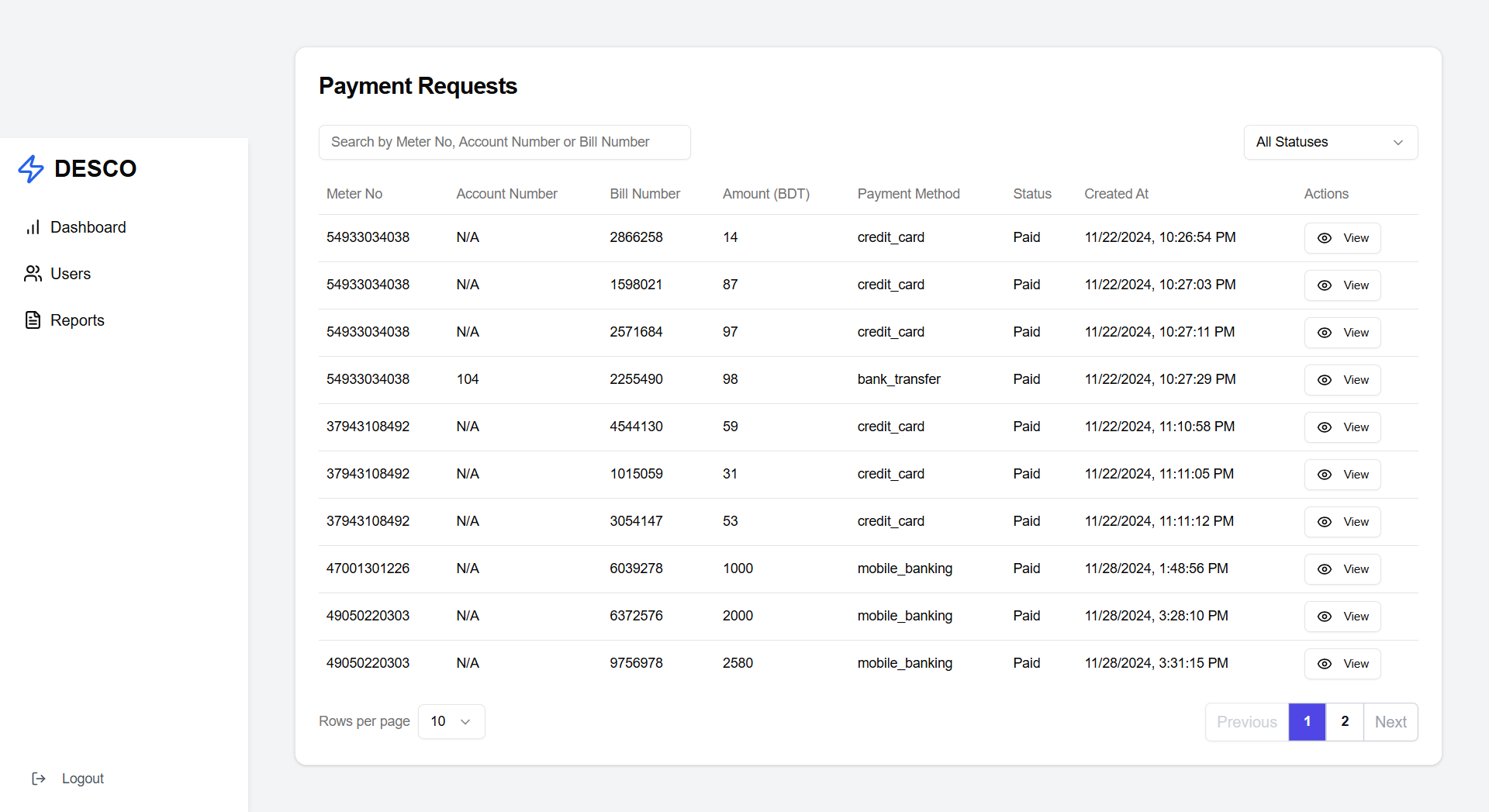Open the Users page in sidebar
1489x812 pixels.
pyautogui.click(x=70, y=274)
